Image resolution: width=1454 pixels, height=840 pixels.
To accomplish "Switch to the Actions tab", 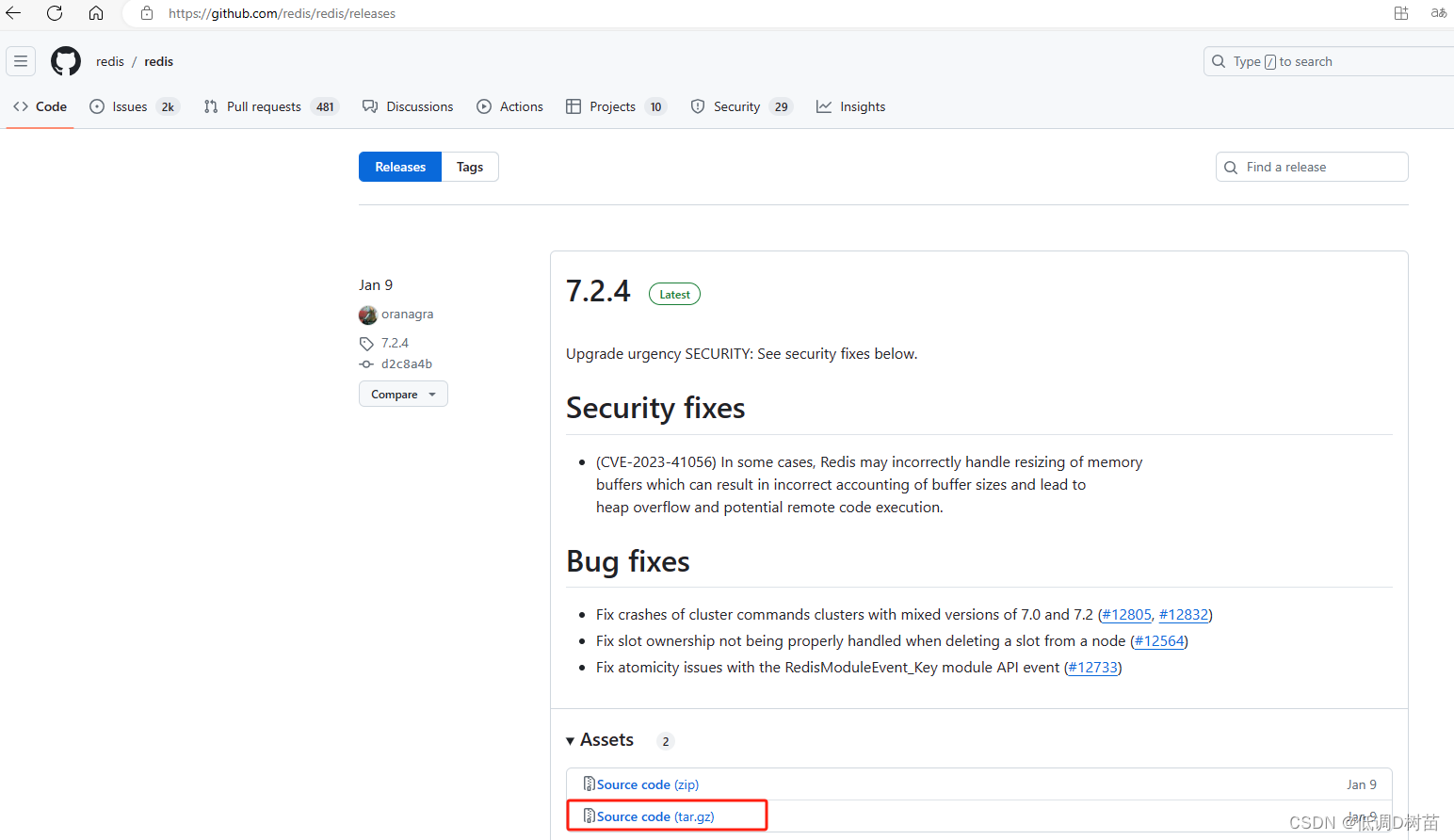I will click(x=509, y=106).
